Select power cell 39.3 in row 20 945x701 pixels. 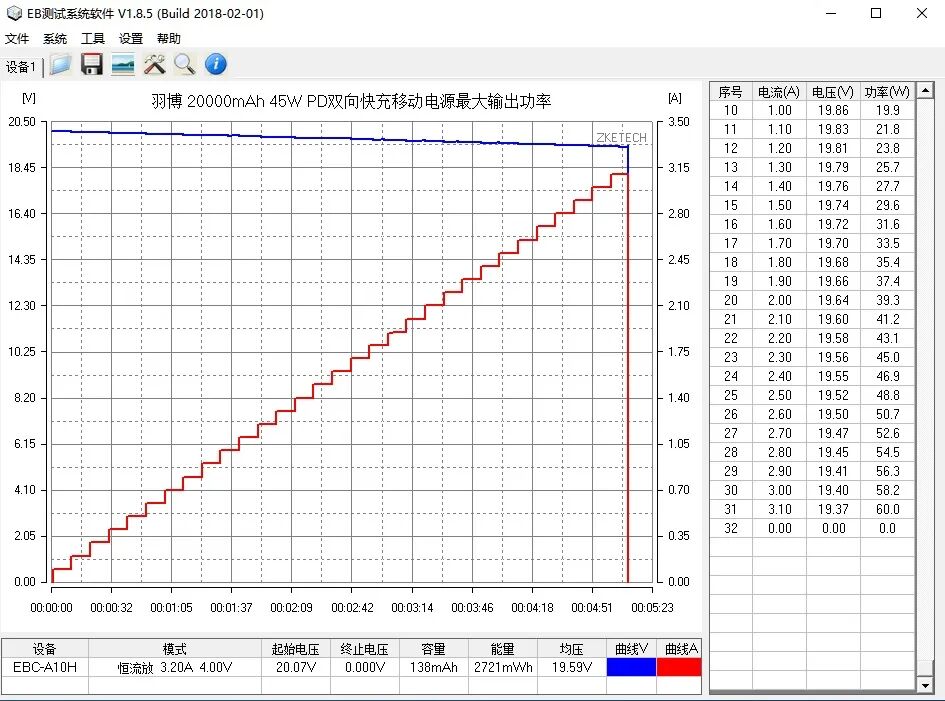point(887,300)
